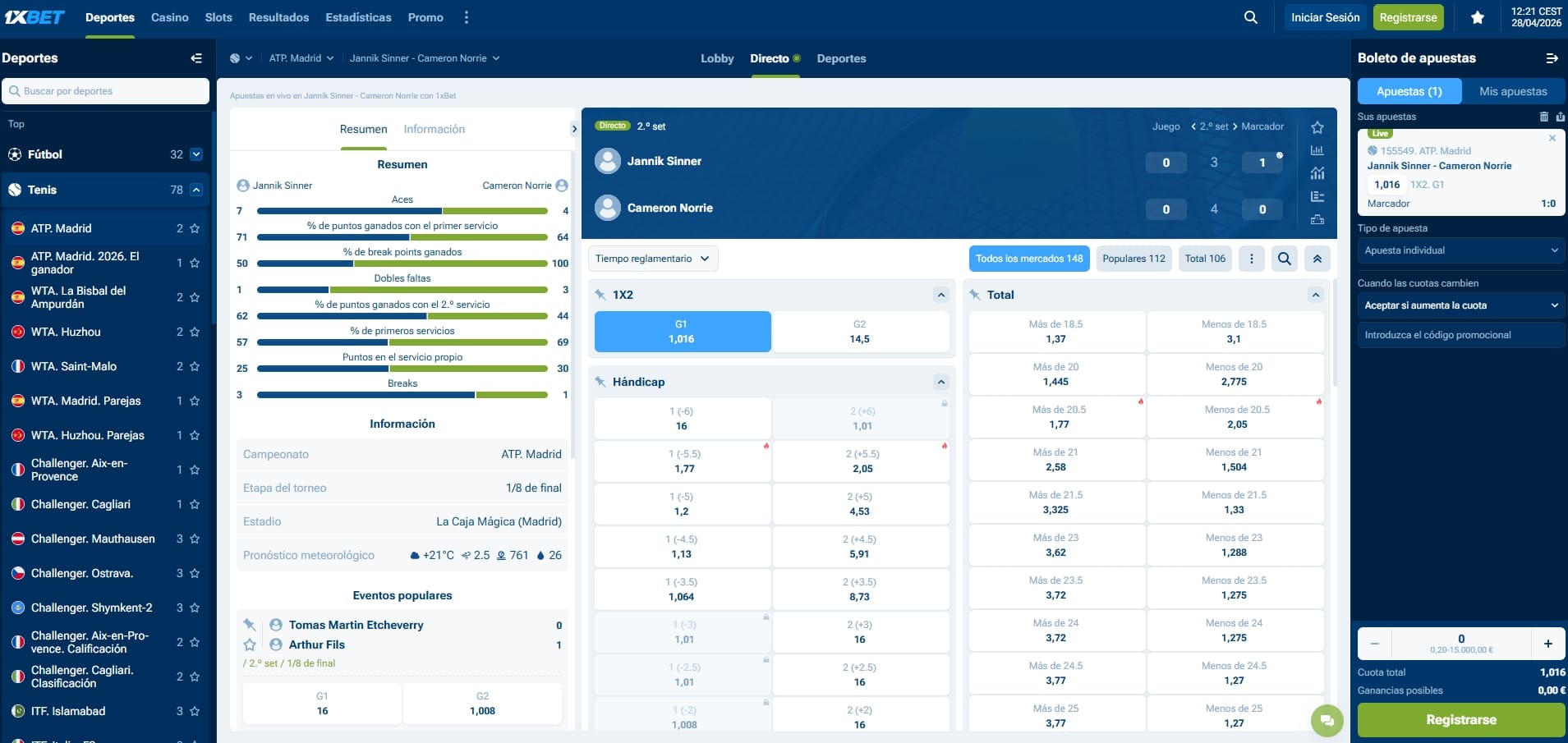1568x743 pixels.
Task: Clear the bet slip with trash icon
Action: coord(1543,117)
